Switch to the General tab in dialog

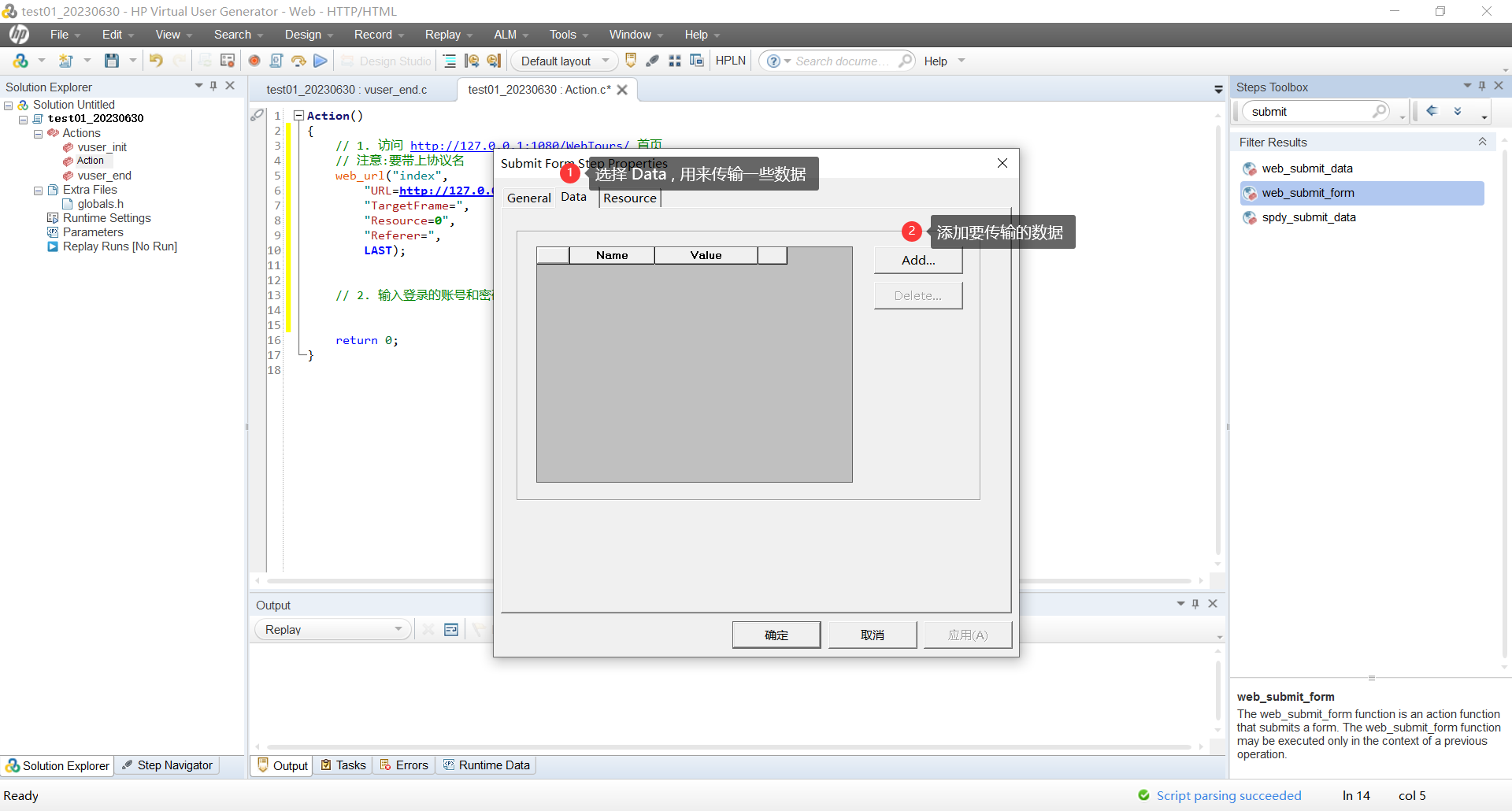pyautogui.click(x=529, y=198)
